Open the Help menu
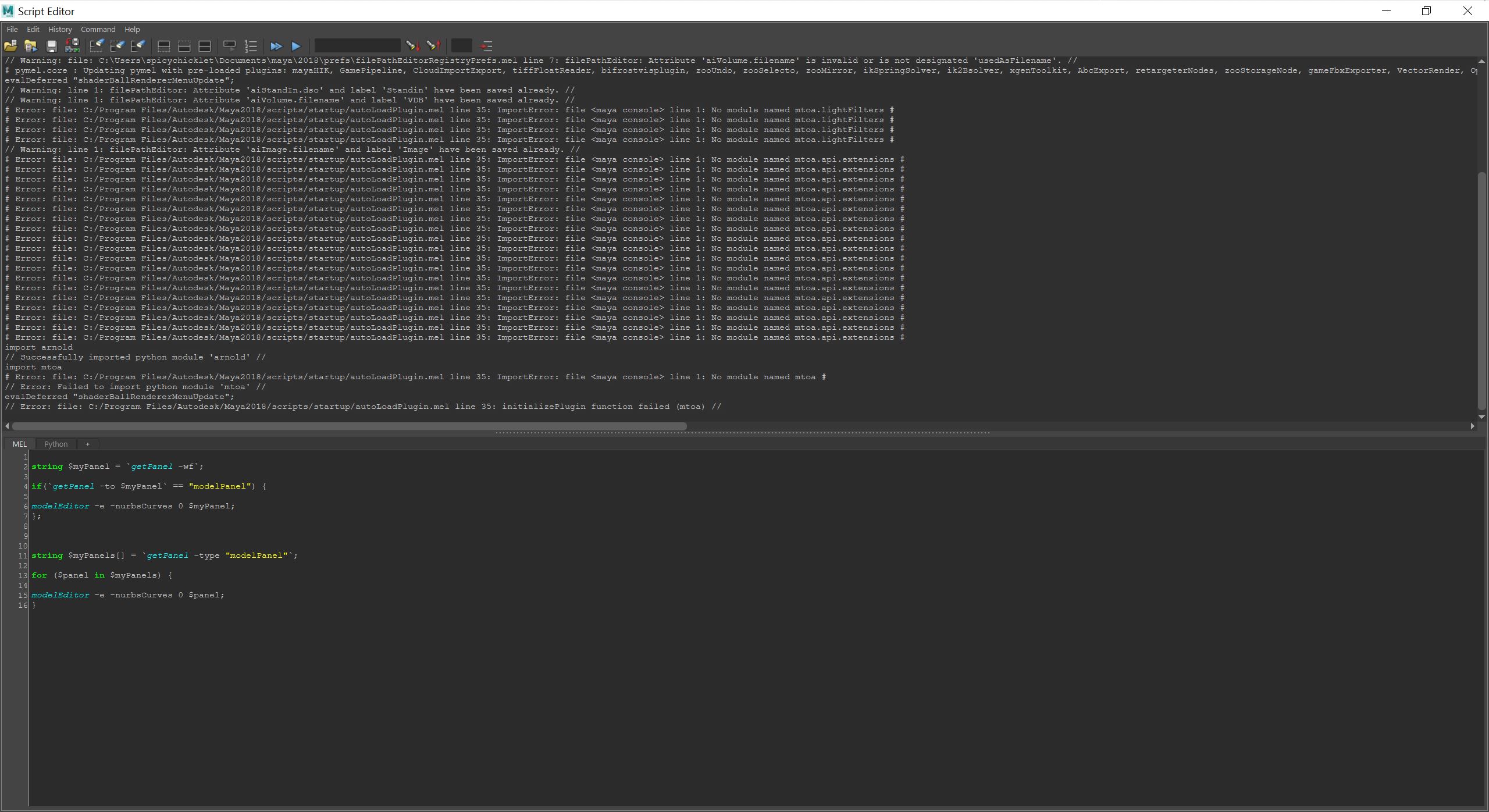This screenshot has height=812, width=1489. tap(132, 29)
